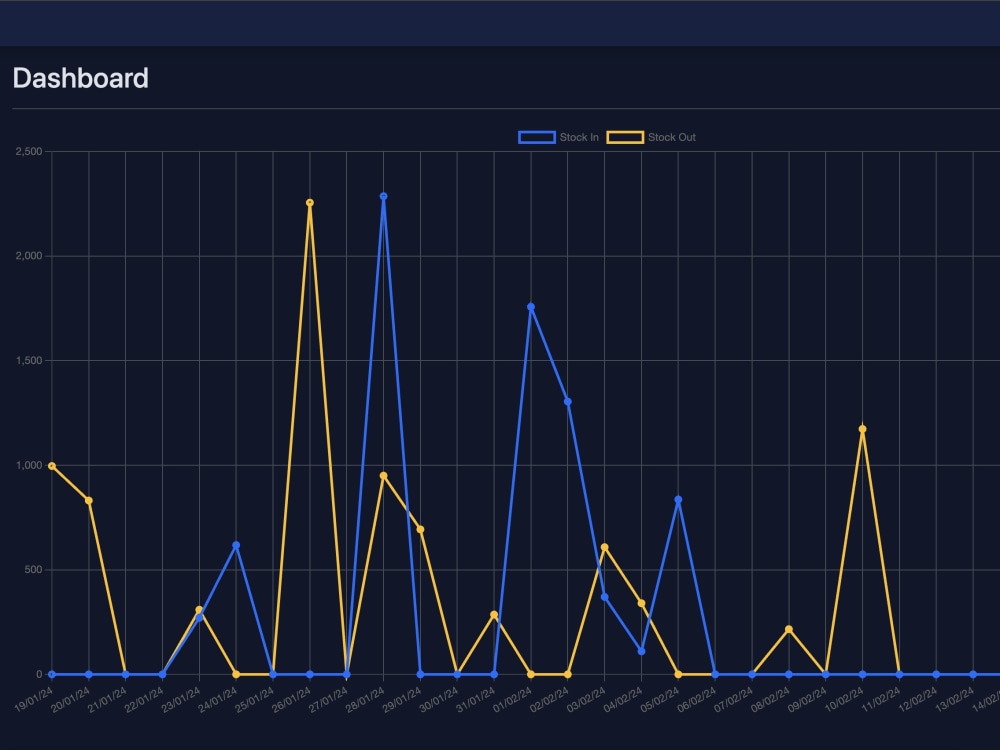This screenshot has width=1000, height=750.
Task: Select Stock In point on 01/02/24
Action: [x=531, y=307]
